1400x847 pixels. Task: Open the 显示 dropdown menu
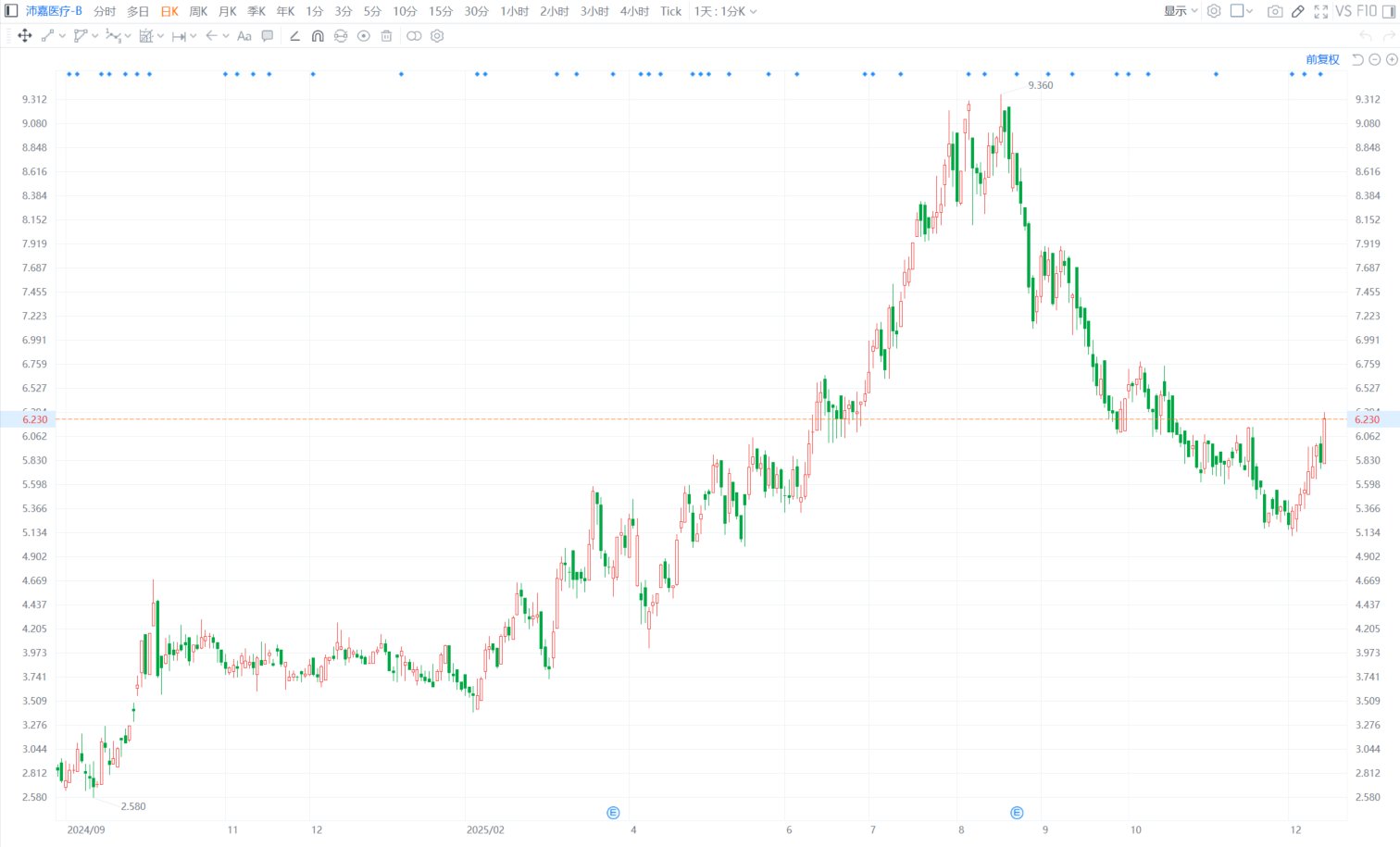pos(1181,11)
